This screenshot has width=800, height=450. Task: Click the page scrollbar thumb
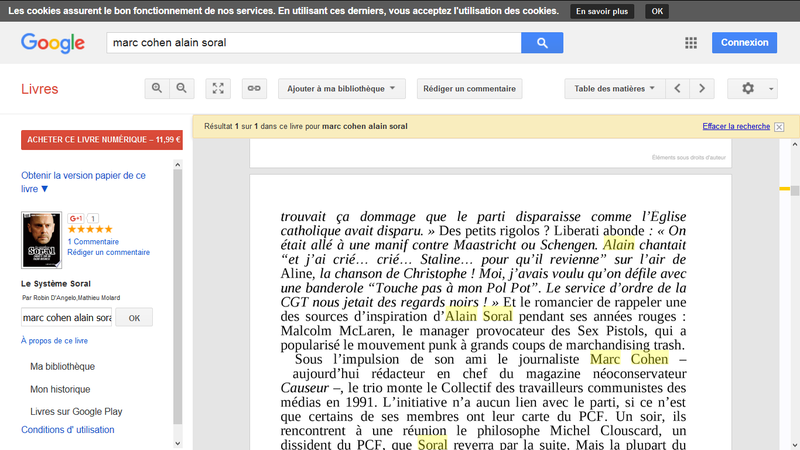(x=795, y=191)
